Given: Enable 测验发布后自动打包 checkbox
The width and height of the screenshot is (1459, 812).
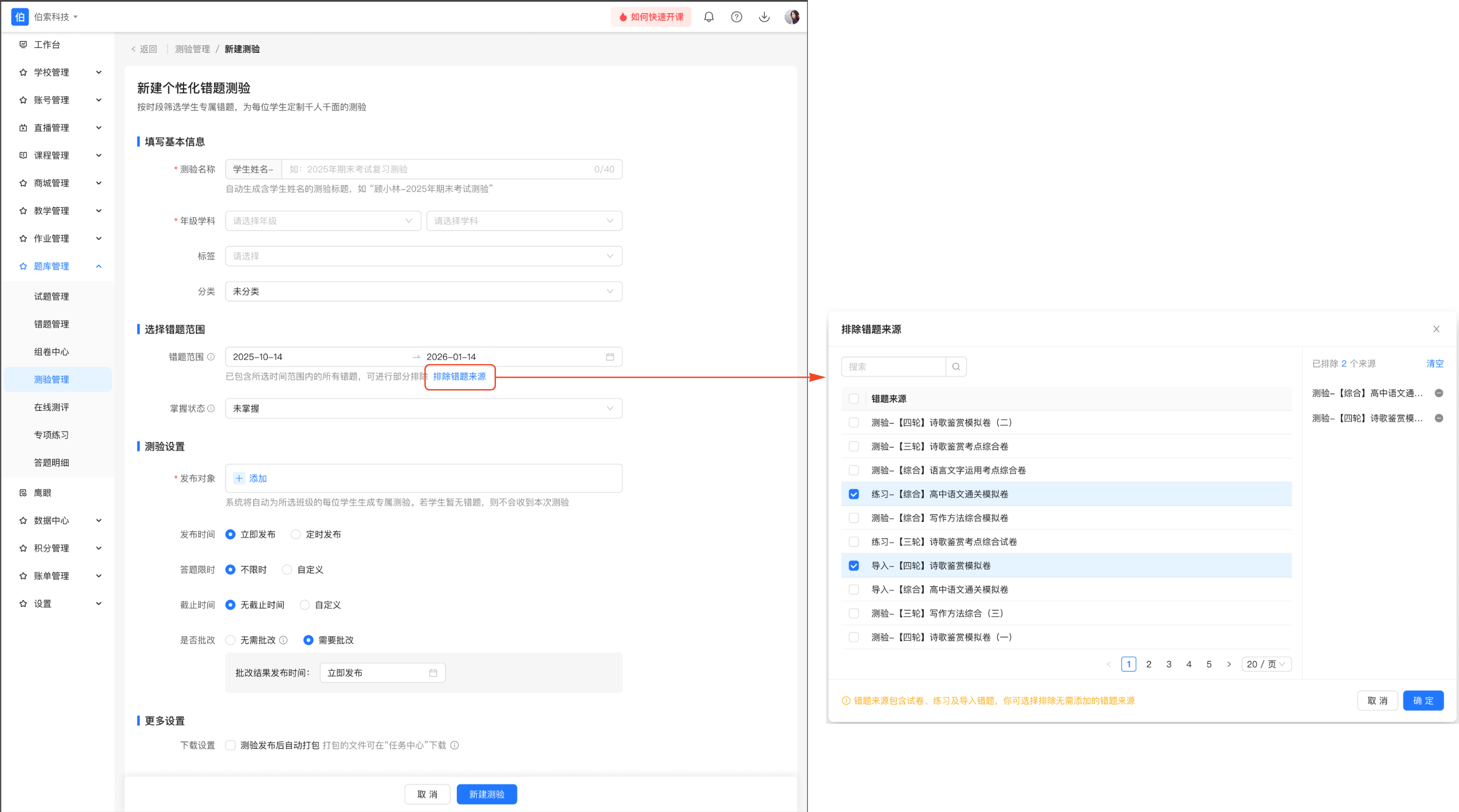Looking at the screenshot, I should [230, 745].
